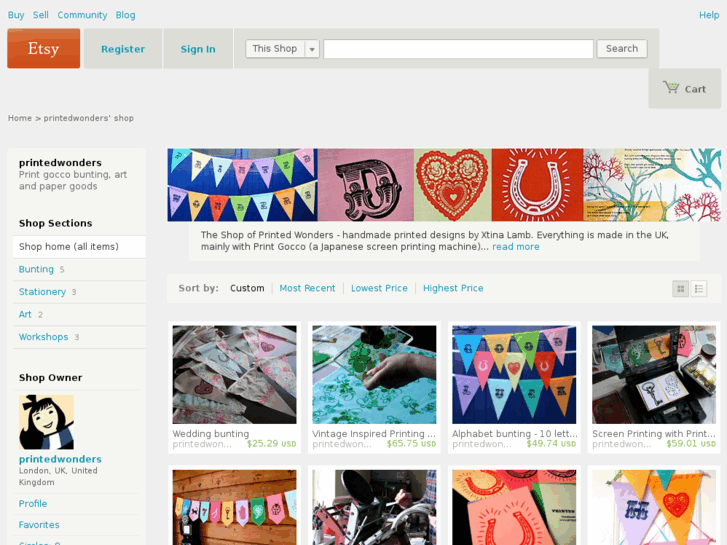
Task: Open Vintage Inspired Printing product thumbnail
Action: pos(374,375)
